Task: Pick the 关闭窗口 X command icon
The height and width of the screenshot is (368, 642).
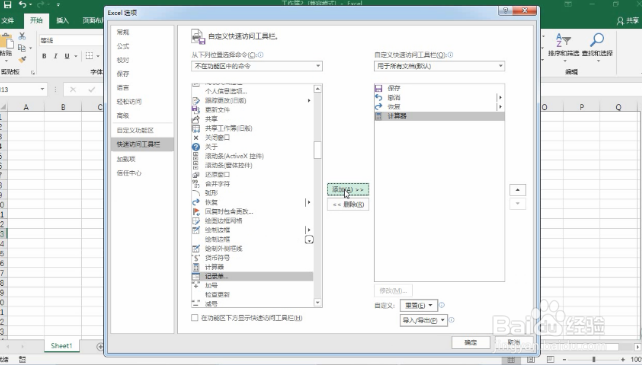Action: (x=196, y=138)
